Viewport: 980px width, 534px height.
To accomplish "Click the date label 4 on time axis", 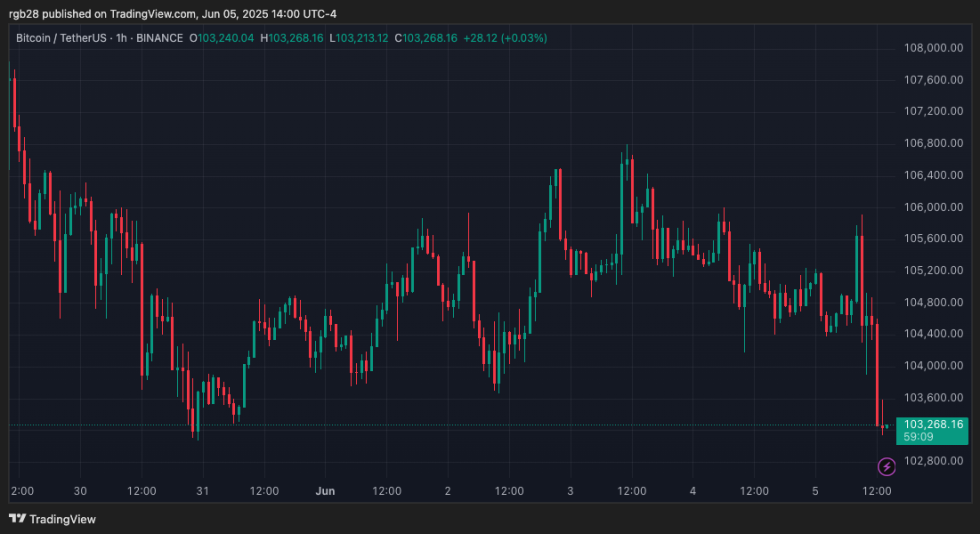I will (692, 491).
